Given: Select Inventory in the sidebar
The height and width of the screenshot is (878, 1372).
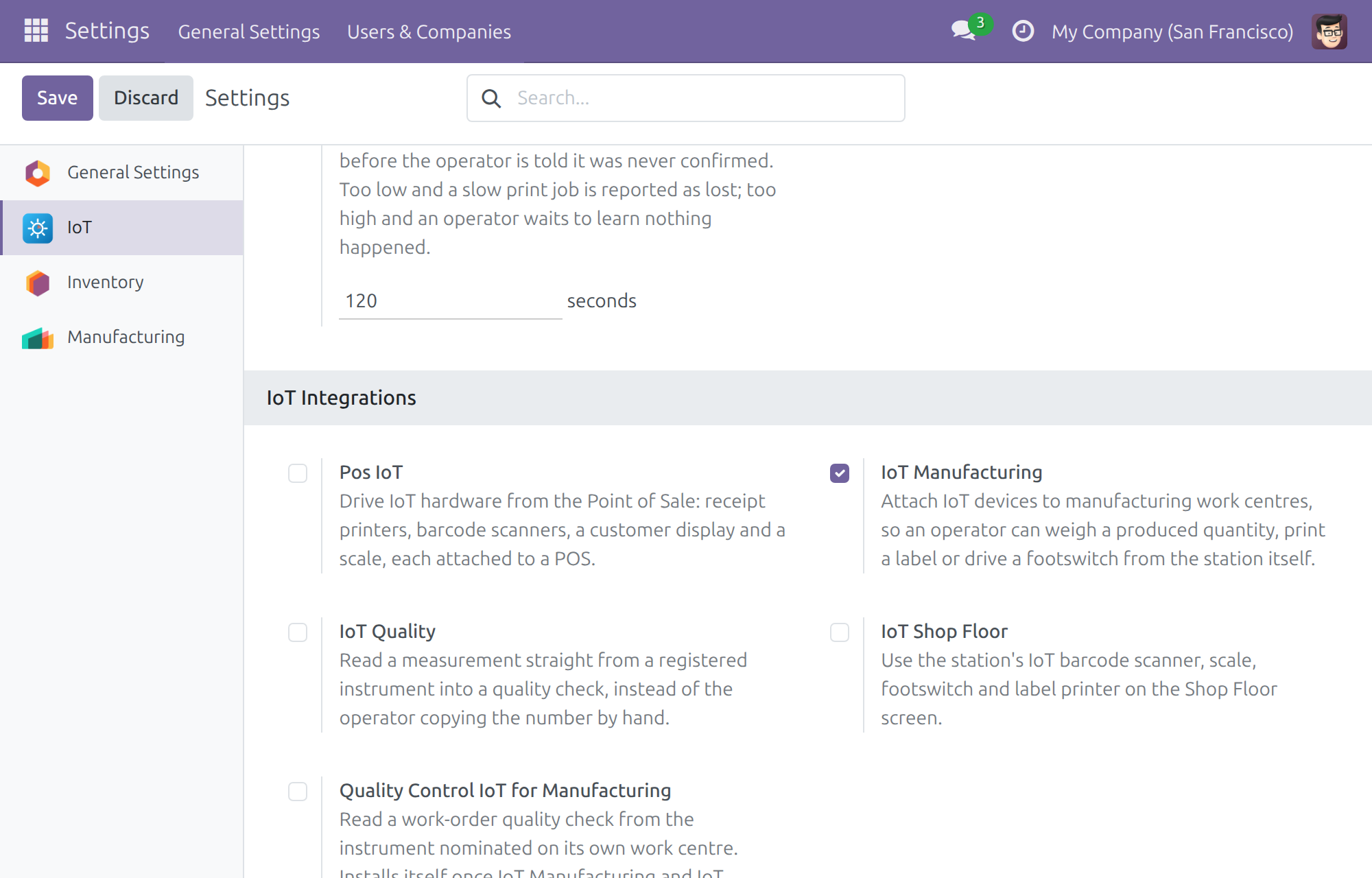Looking at the screenshot, I should [122, 283].
